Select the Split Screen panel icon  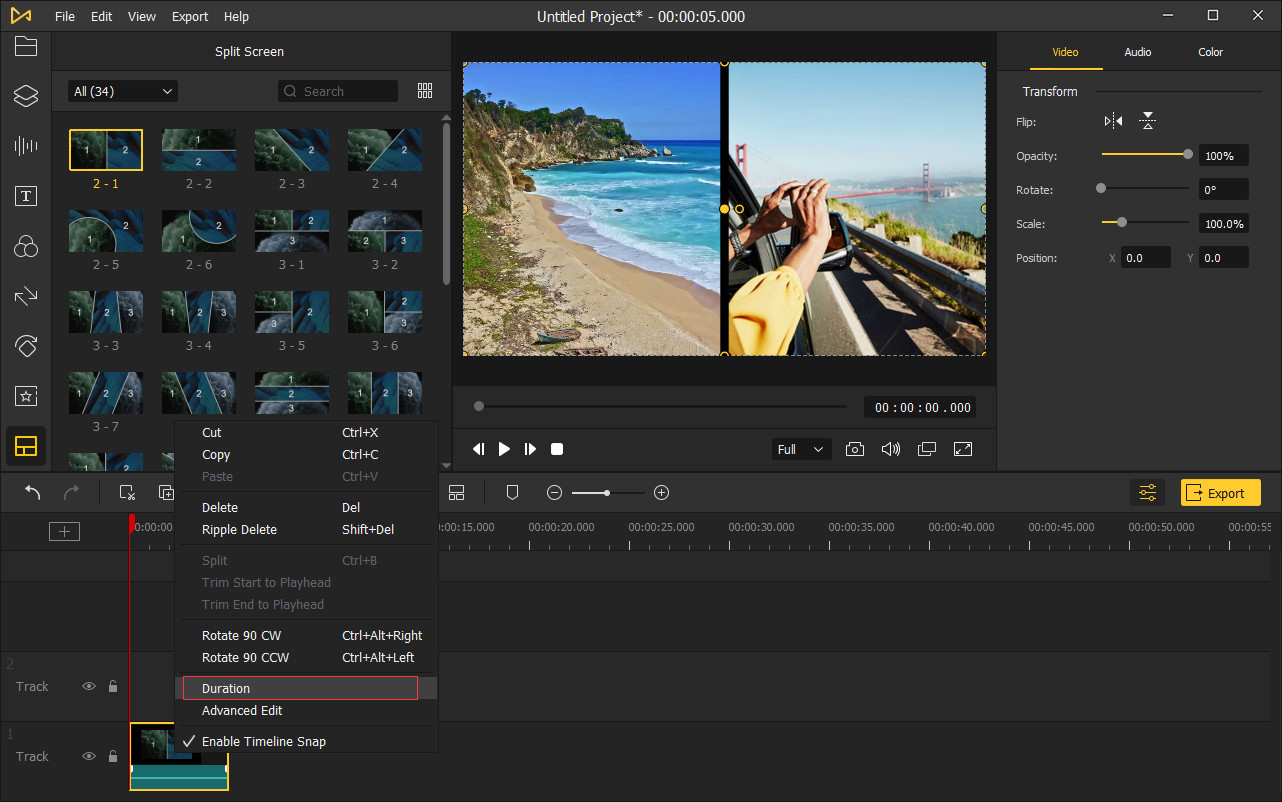[x=25, y=446]
